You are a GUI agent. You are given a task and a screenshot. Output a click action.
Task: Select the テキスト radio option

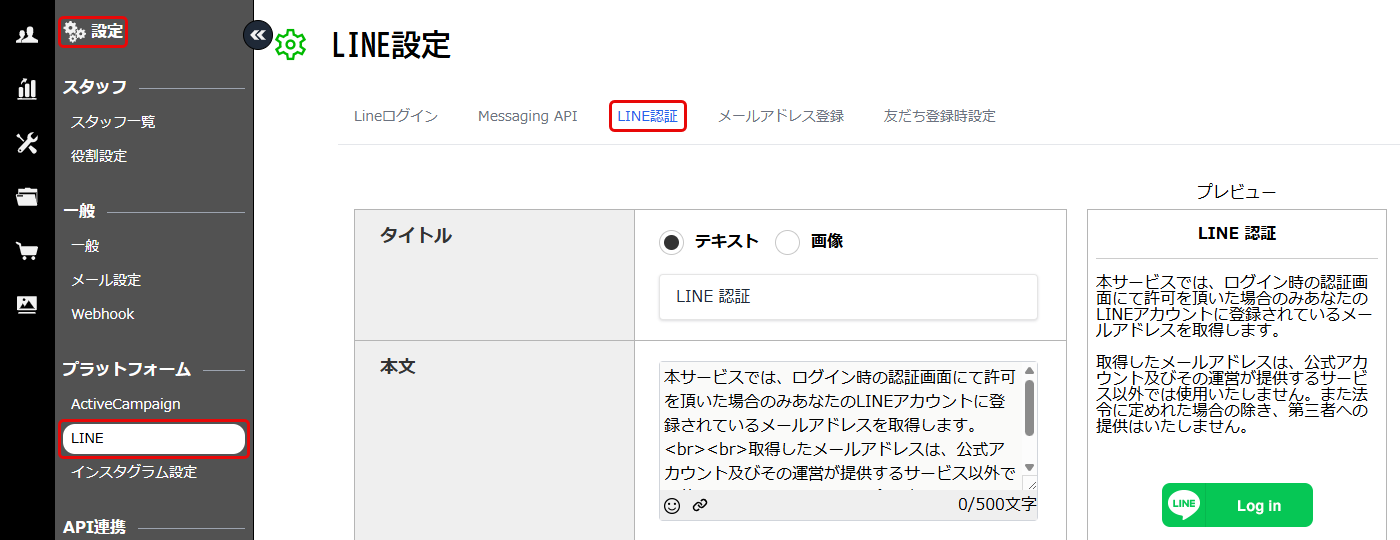[x=672, y=241]
